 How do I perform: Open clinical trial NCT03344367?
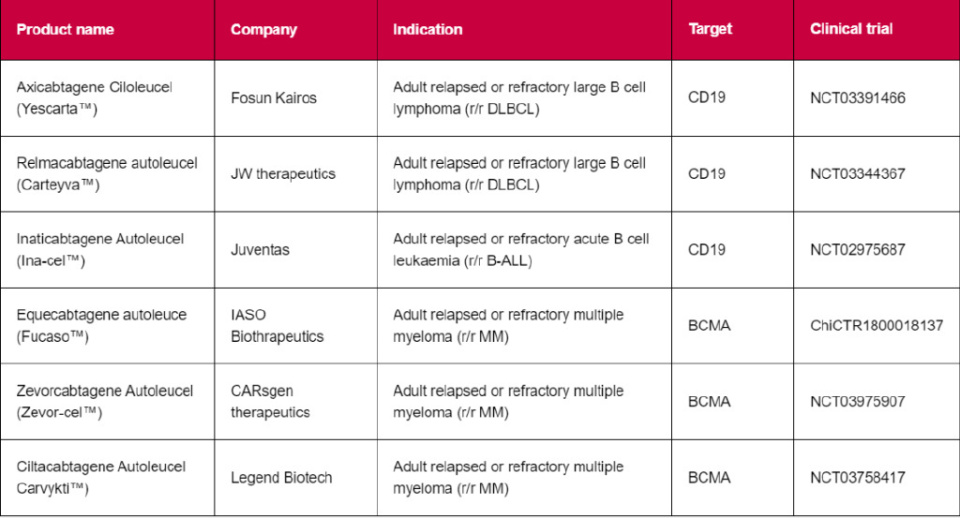click(858, 174)
